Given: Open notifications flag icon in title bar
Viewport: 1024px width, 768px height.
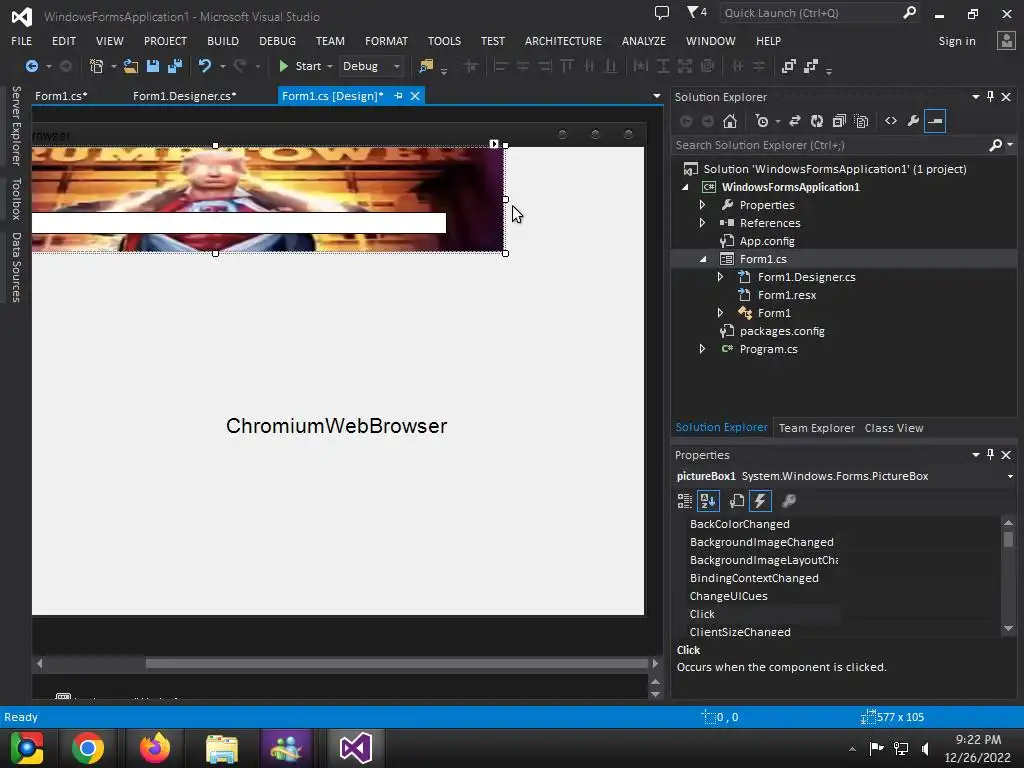Looking at the screenshot, I should pos(696,12).
